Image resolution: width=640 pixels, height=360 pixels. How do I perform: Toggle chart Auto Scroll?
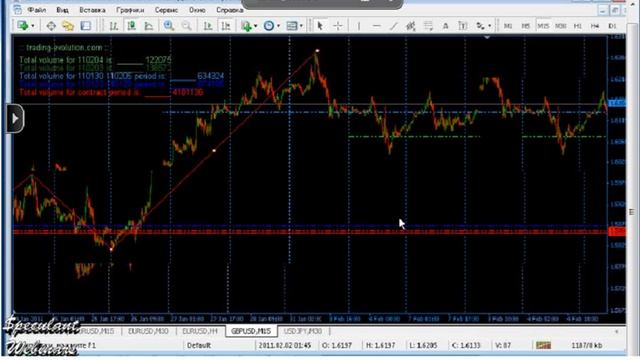tap(208, 26)
